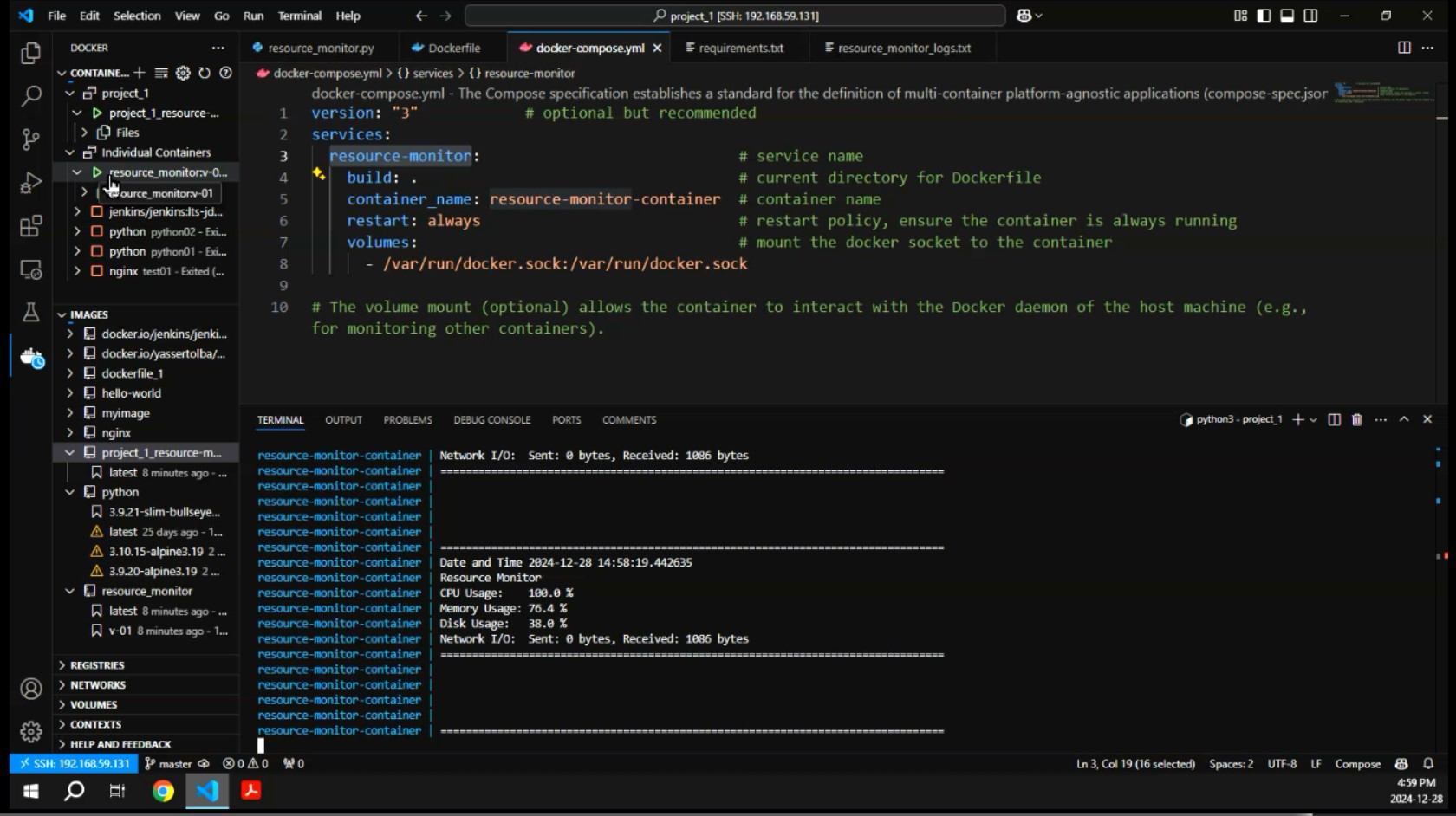Open the launch profile dropdown in terminal

click(1313, 420)
